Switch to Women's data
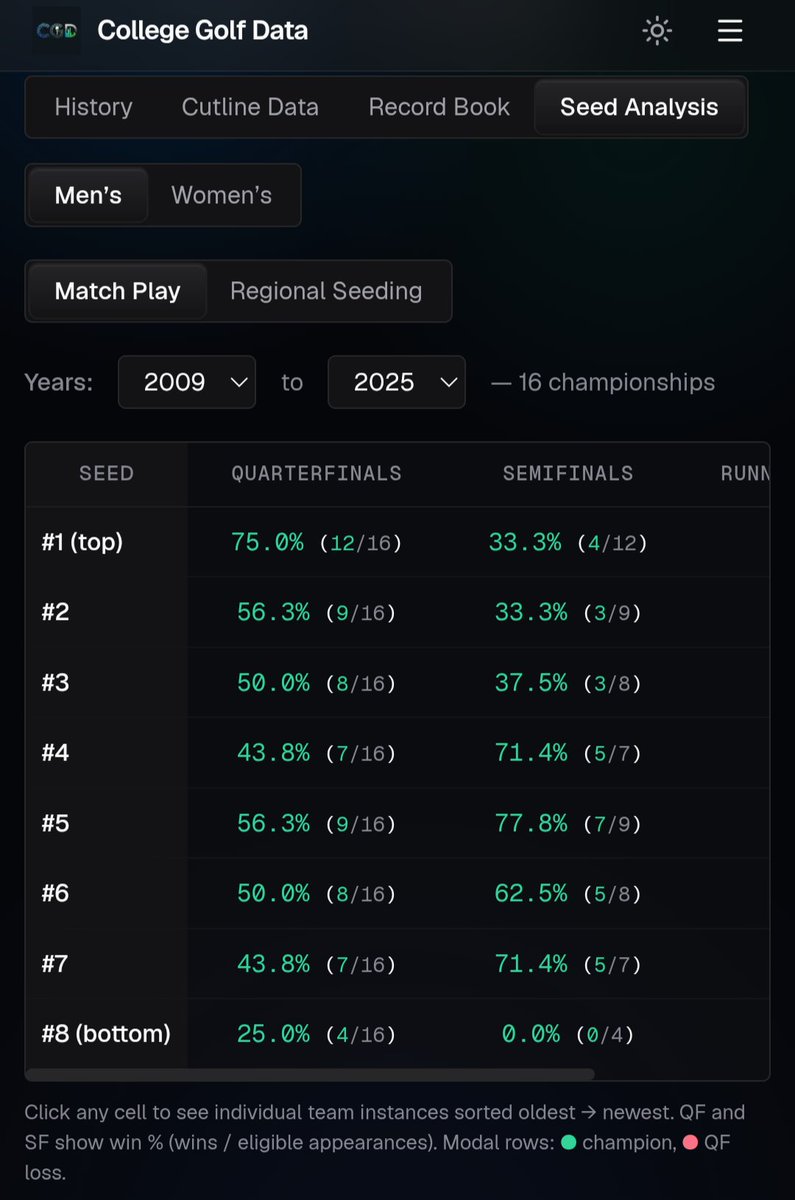Image resolution: width=795 pixels, height=1200 pixels. pyautogui.click(x=222, y=195)
